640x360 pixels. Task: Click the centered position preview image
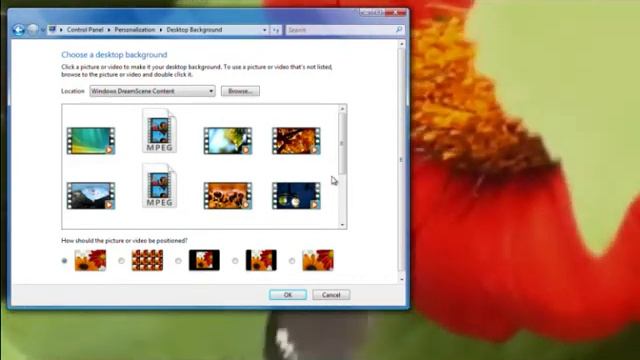tap(204, 260)
